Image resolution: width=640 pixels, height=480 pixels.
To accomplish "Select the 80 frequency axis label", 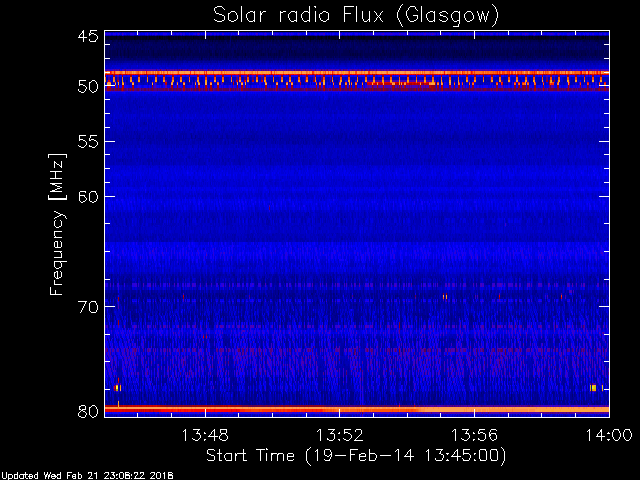I will [88, 411].
